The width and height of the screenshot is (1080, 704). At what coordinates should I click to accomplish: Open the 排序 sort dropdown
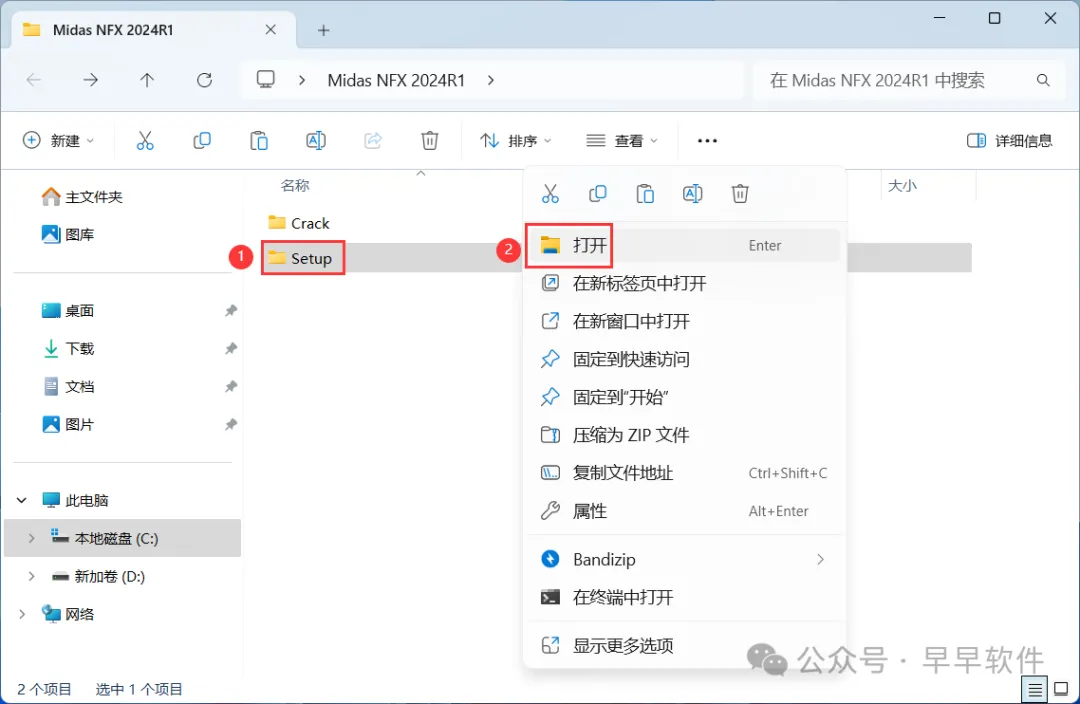tap(516, 141)
